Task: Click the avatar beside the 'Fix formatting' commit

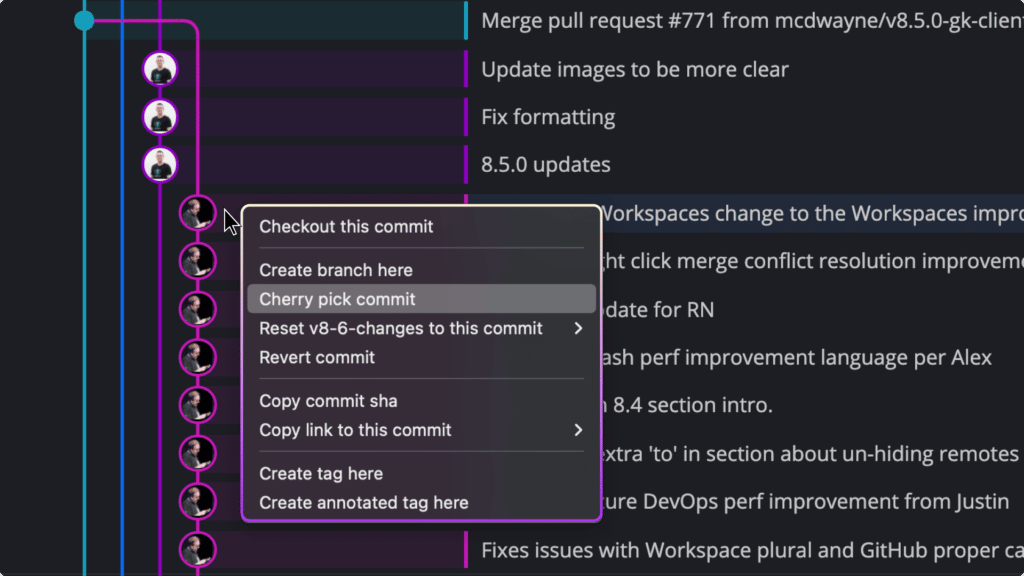Action: [x=160, y=116]
